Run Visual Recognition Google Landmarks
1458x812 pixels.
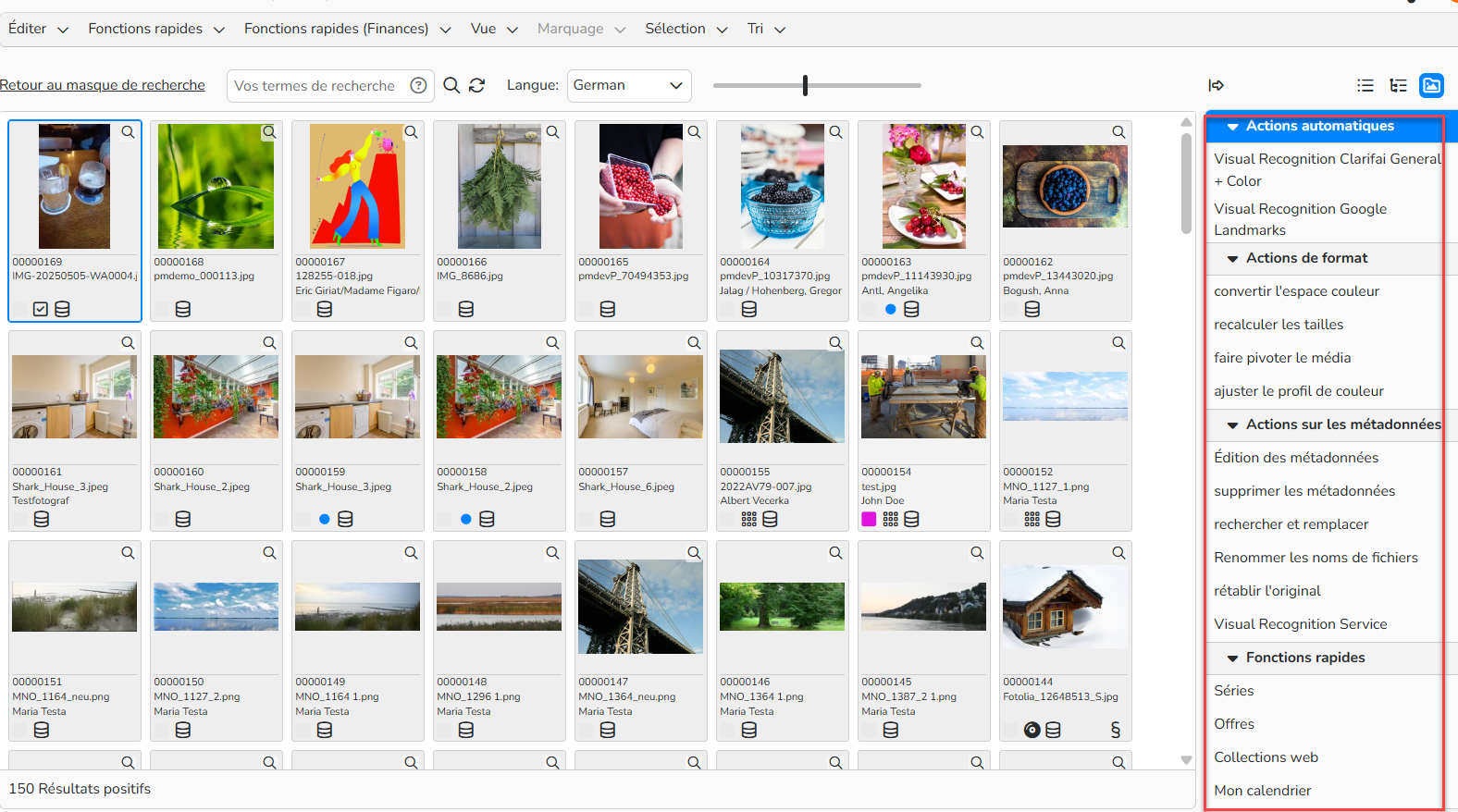1301,219
